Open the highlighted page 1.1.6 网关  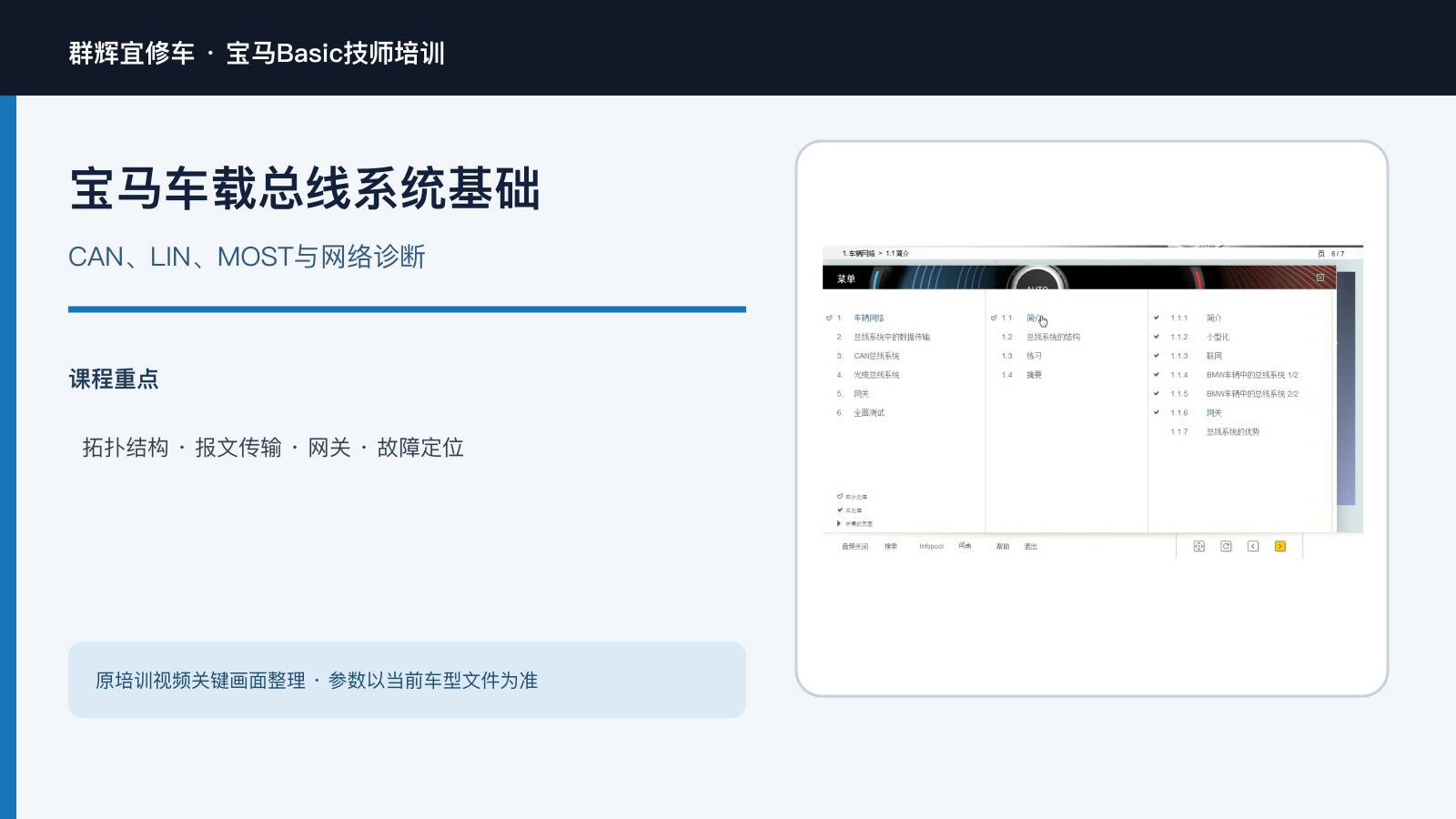coord(1196,413)
